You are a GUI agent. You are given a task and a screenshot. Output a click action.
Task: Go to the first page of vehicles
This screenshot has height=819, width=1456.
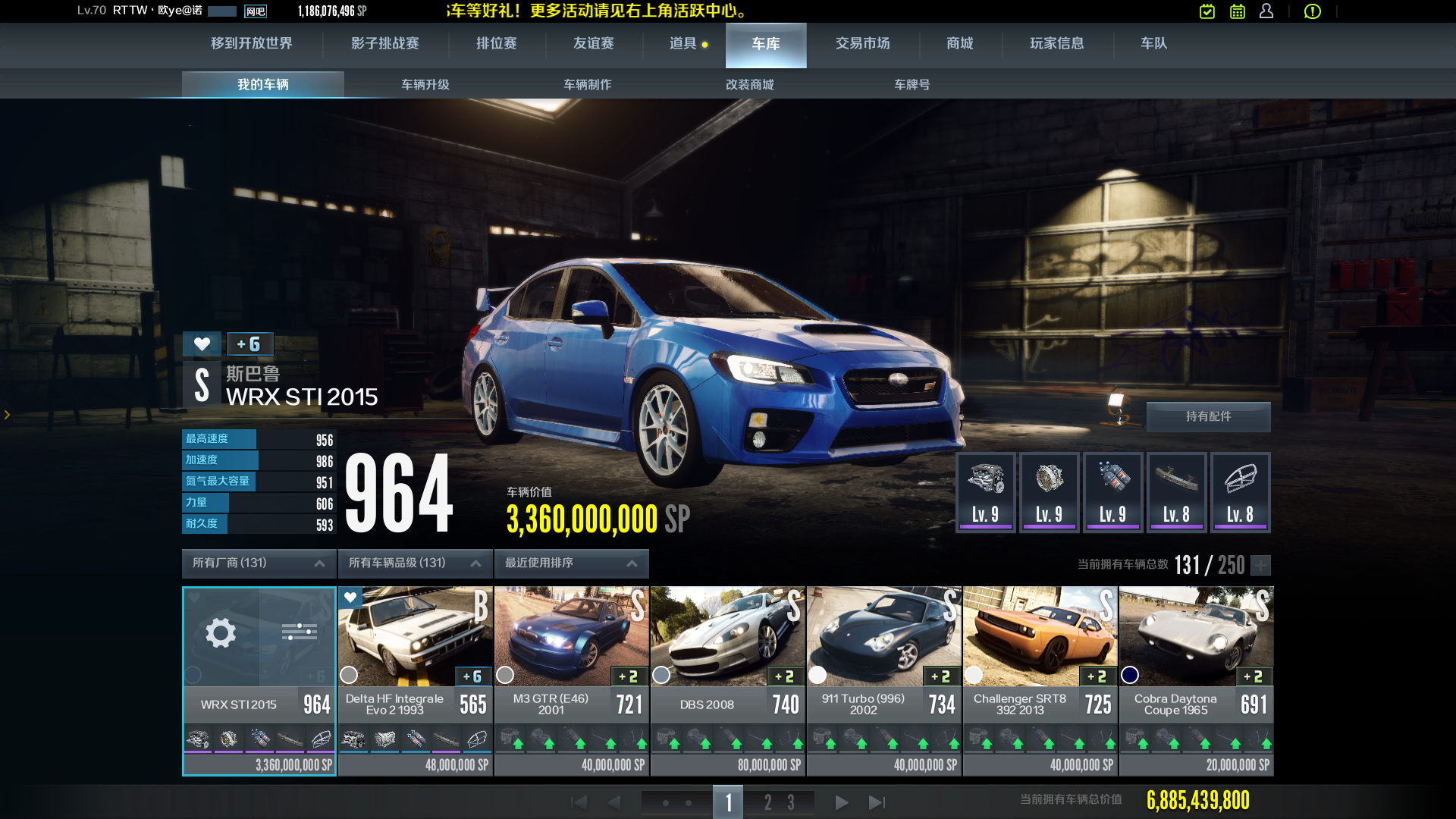579,802
